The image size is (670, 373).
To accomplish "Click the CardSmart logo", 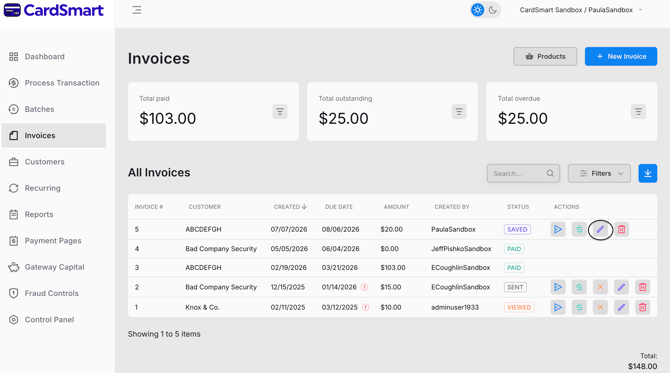I will [x=54, y=10].
